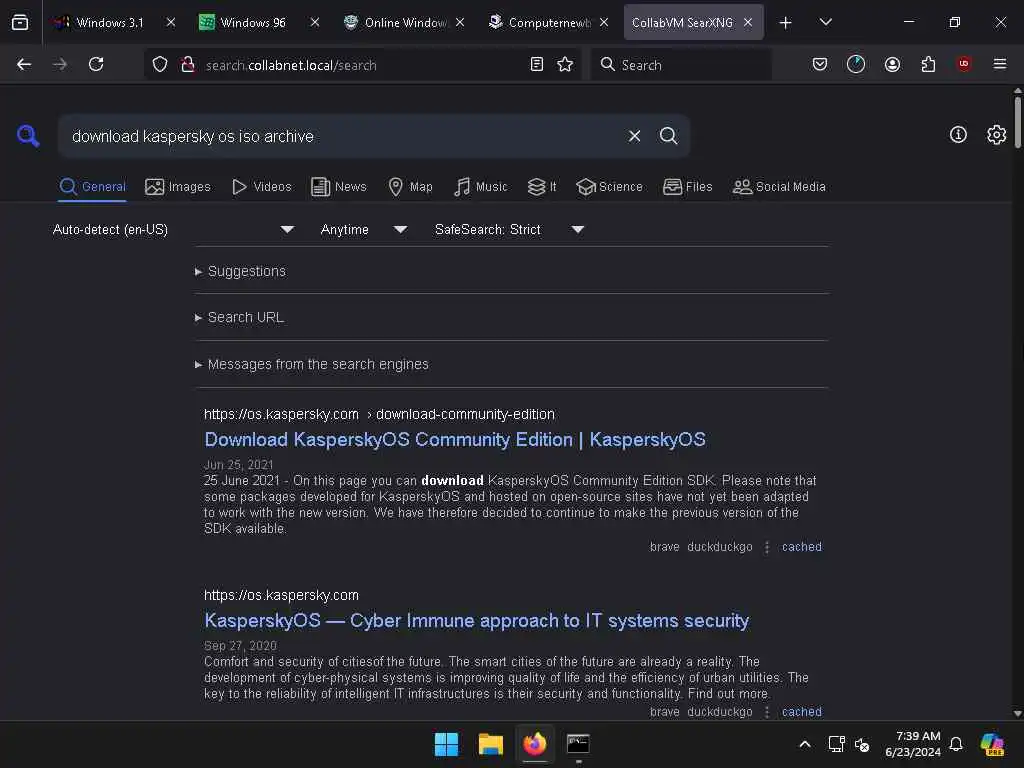
Task: Open the SafeSearch: Strict dropdown
Action: pos(509,230)
